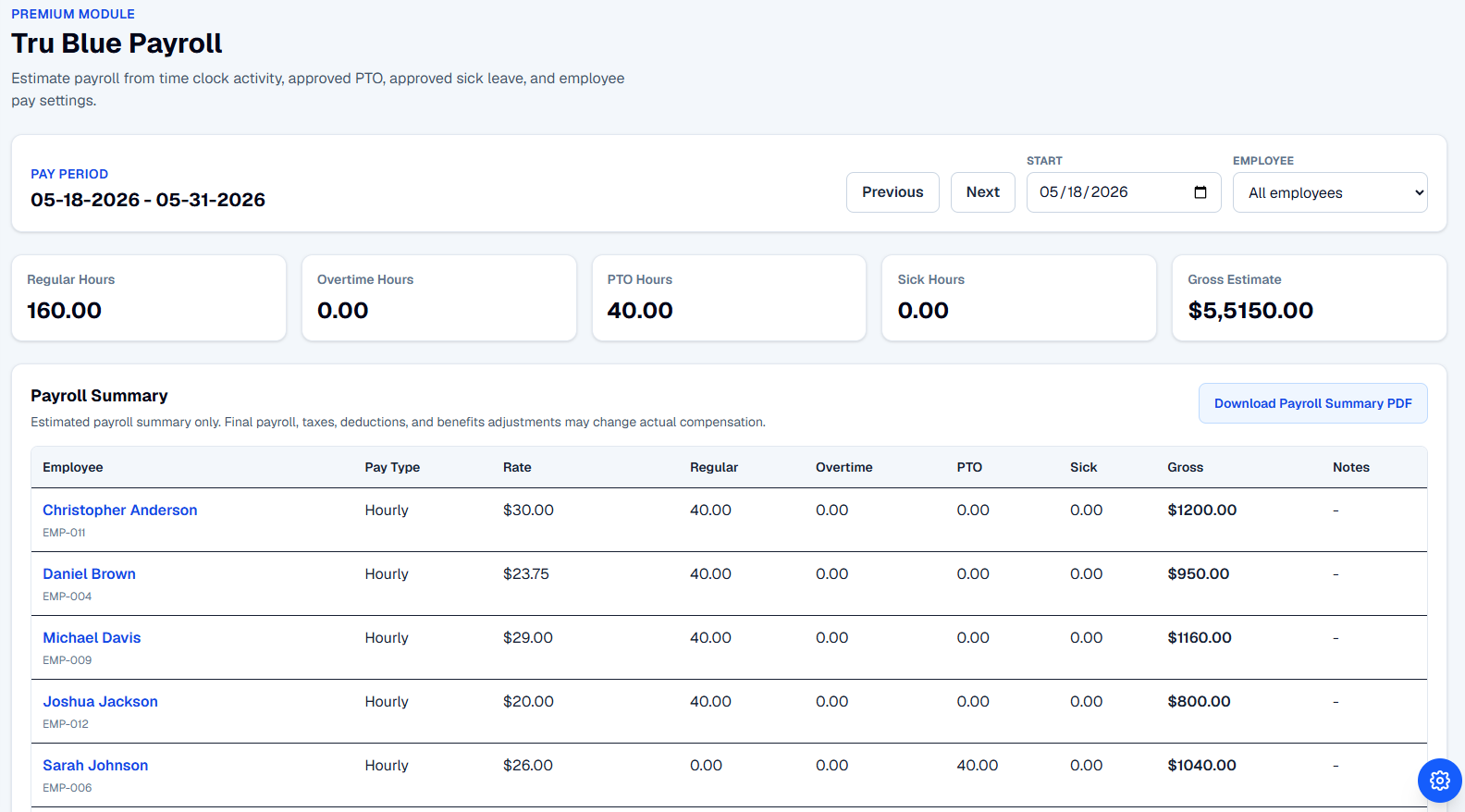Click Daniel Brown's Hourly pay type

[387, 574]
